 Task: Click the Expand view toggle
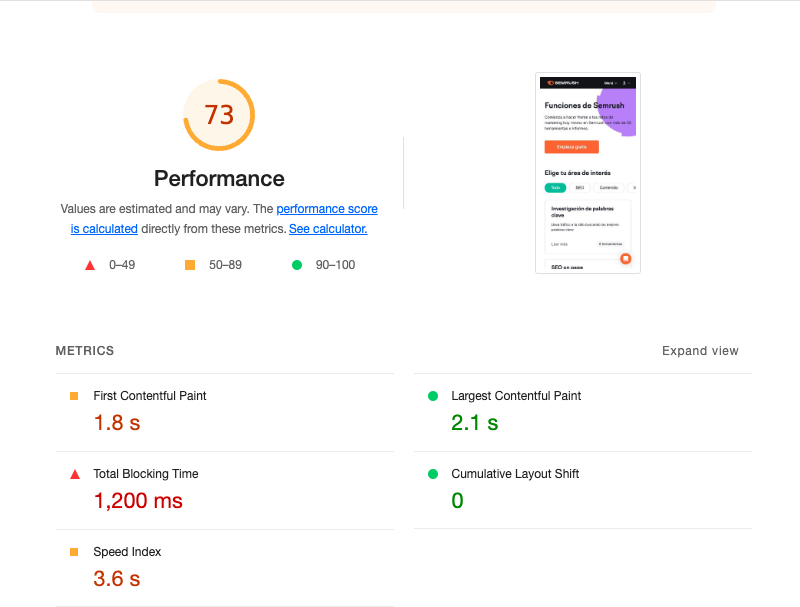click(x=700, y=351)
